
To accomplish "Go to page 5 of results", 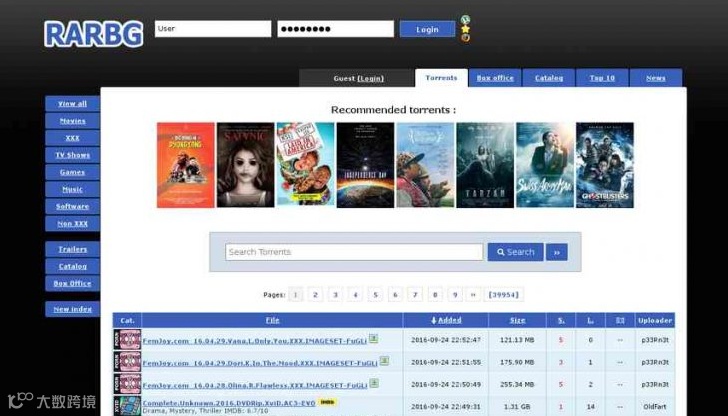I will point(375,295).
